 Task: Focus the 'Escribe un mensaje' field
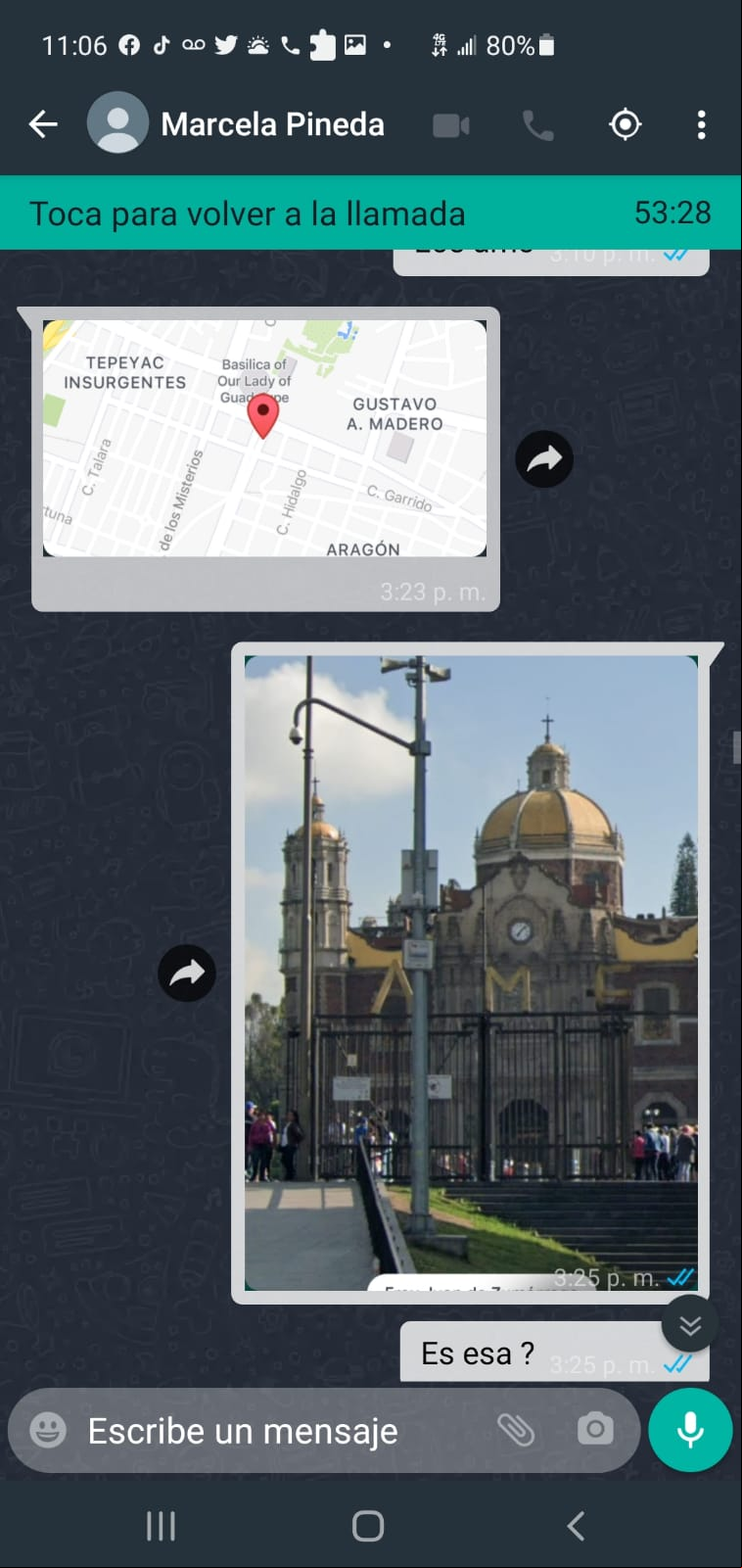tap(243, 1431)
